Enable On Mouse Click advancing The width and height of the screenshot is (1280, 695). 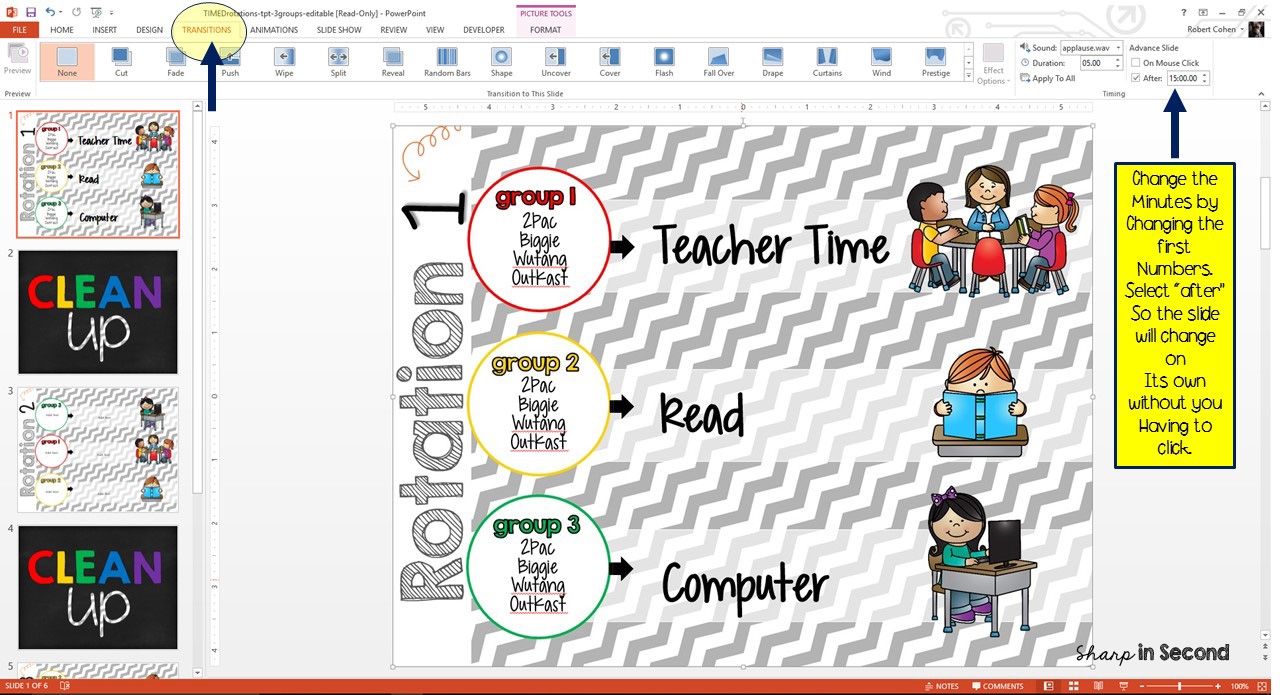pos(1136,62)
